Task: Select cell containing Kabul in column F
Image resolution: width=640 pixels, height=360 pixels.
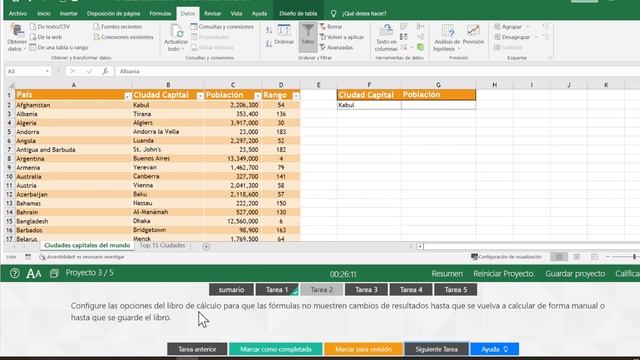Action: (369, 105)
